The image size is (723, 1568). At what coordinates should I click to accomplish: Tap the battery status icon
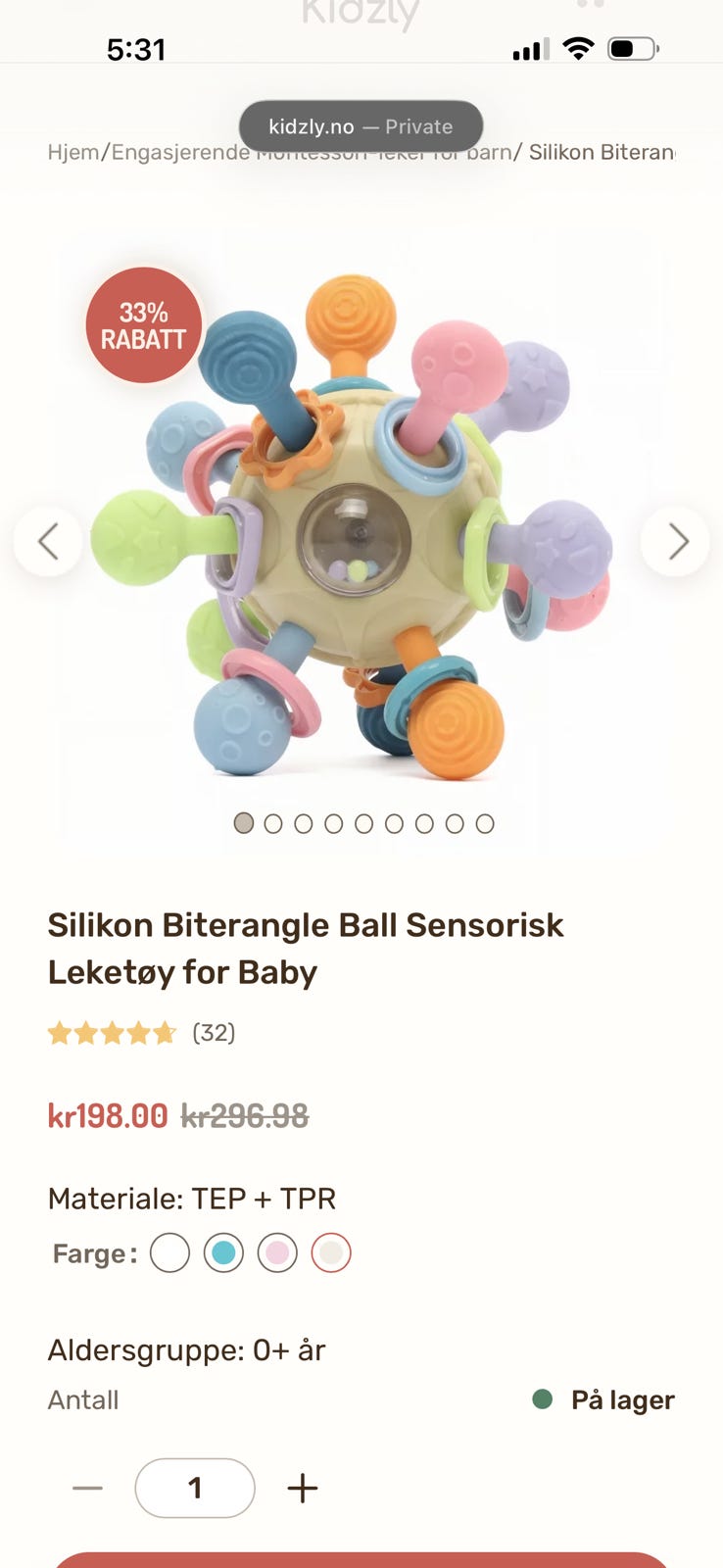point(633,48)
